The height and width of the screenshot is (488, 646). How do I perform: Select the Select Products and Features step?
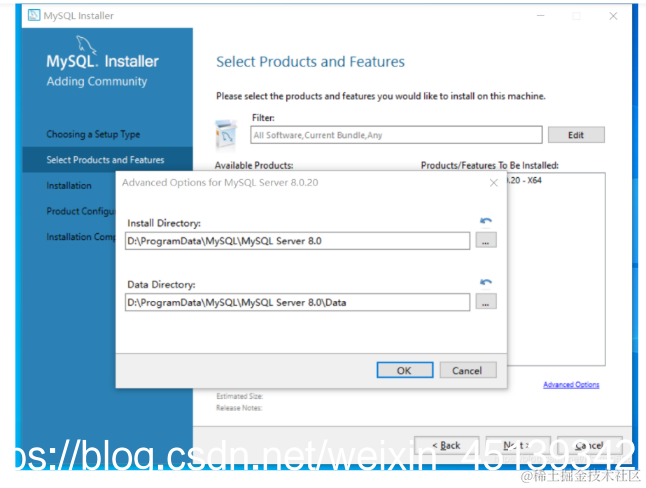point(105,160)
